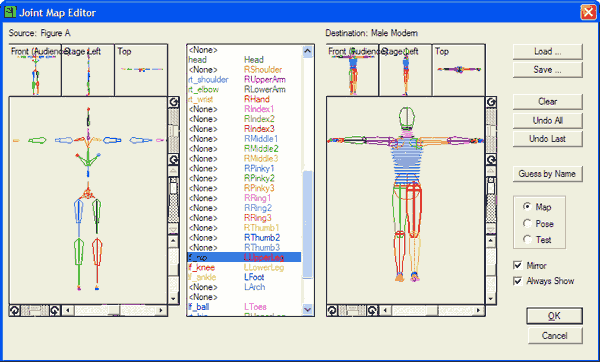Open the destination Front (Audience) thumbnail view
This screenshot has height=362, width=600.
pyautogui.click(x=352, y=70)
